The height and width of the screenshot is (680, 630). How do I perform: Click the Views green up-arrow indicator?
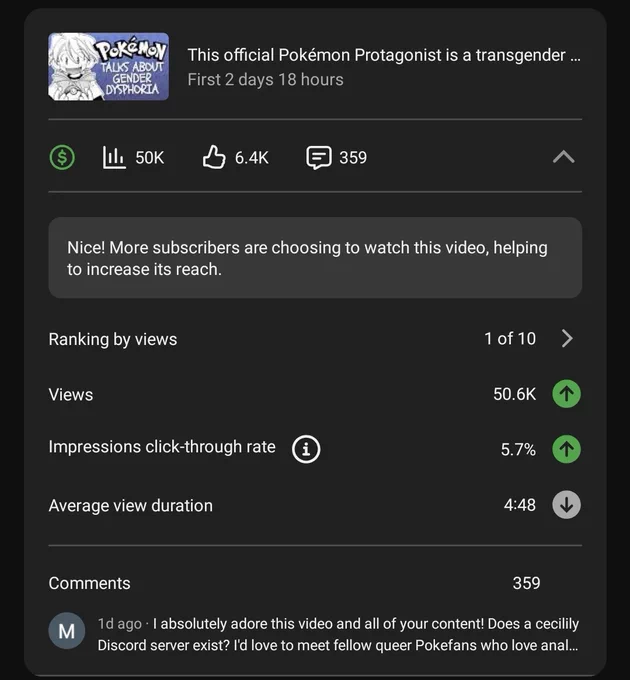pos(566,394)
